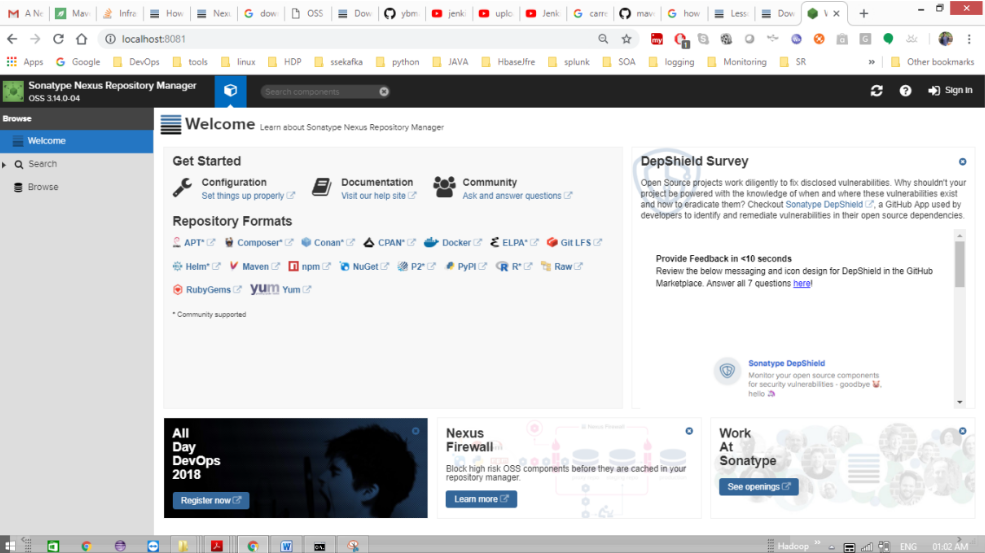The width and height of the screenshot is (985, 553).
Task: Open the NuGet repository format link
Action: [365, 266]
